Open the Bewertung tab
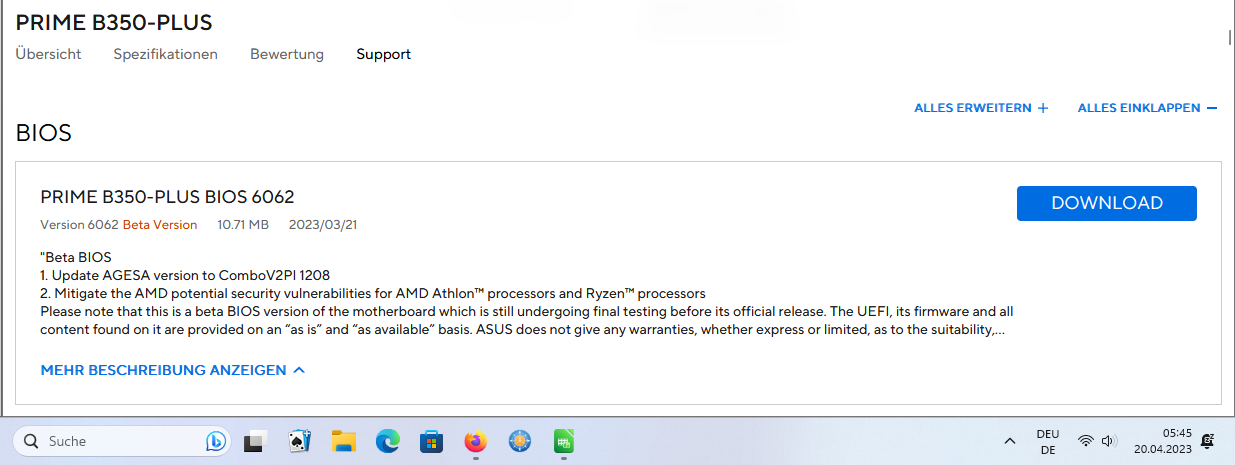This screenshot has width=1235, height=465. 287,54
